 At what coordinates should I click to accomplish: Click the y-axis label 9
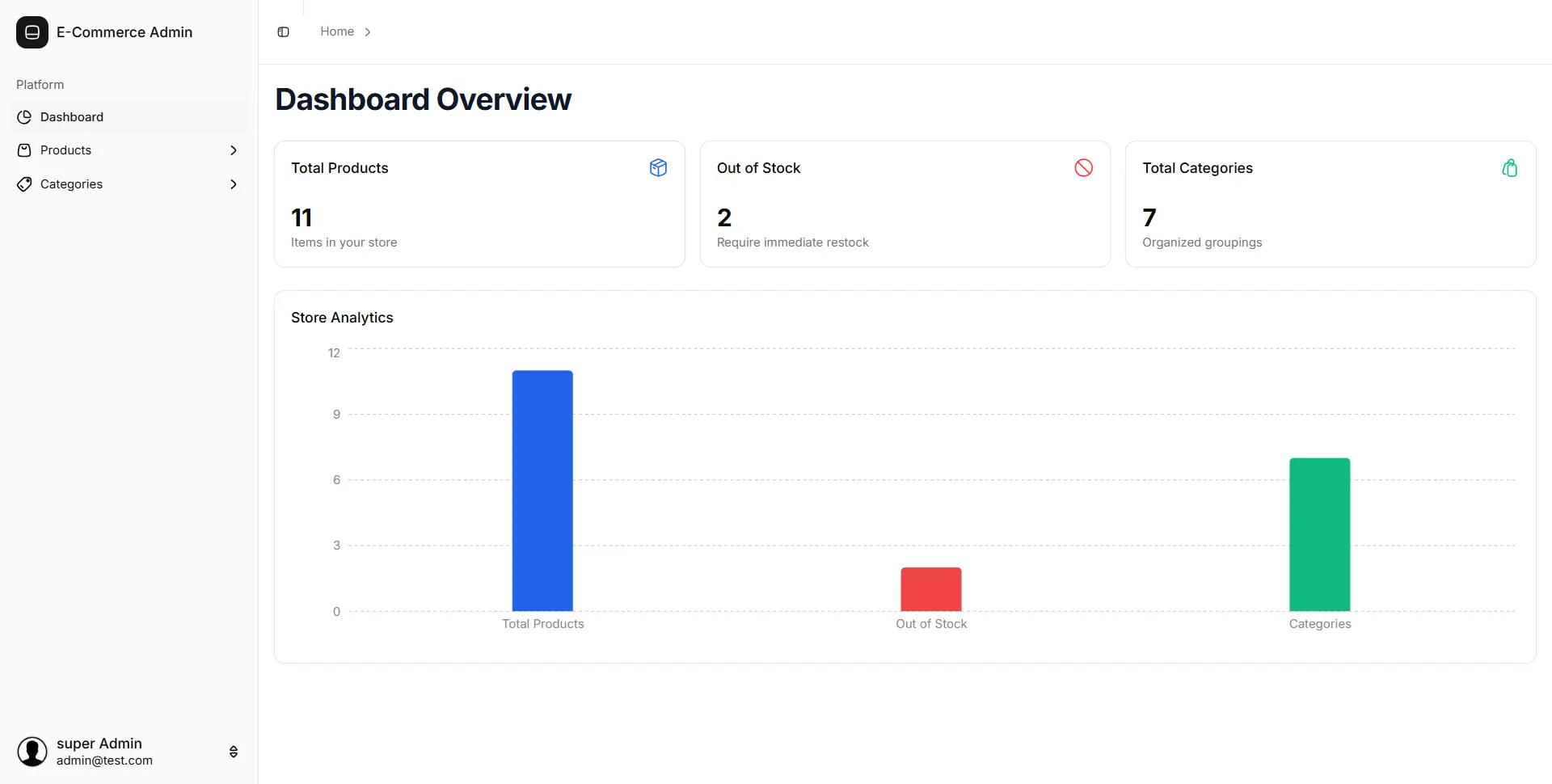pyautogui.click(x=336, y=415)
